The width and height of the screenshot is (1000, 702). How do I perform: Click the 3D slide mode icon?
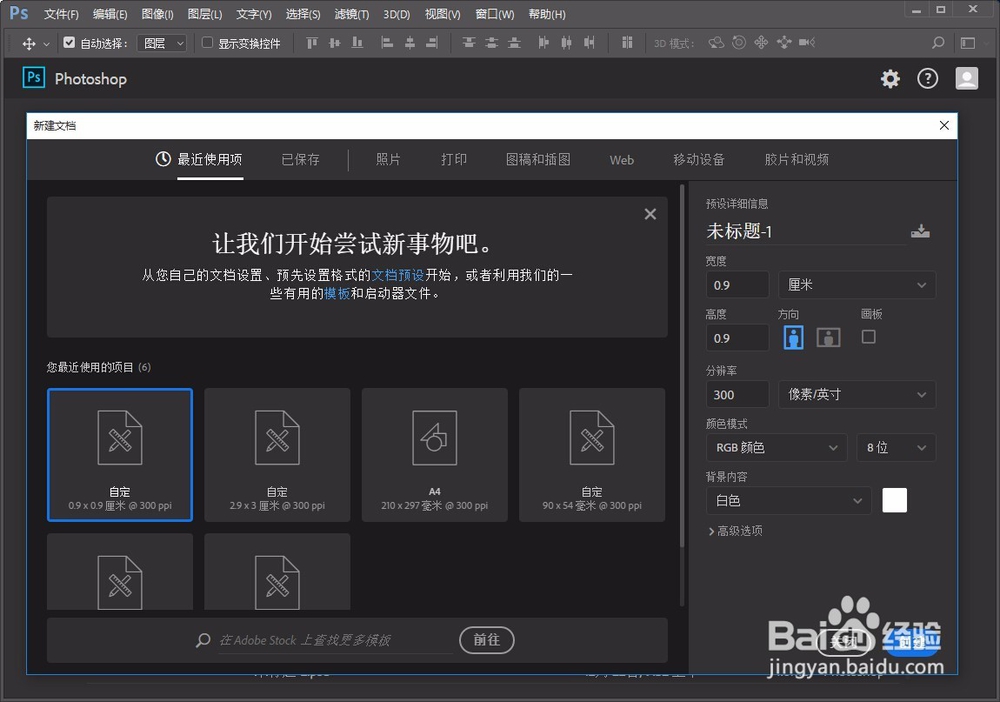784,43
